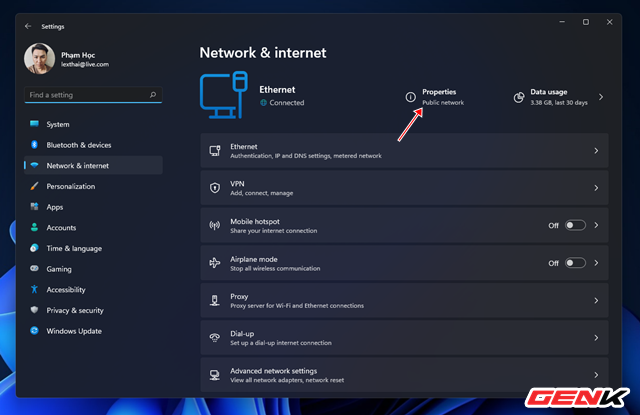This screenshot has width=640, height=415.
Task: Click the Properties info icon
Action: click(410, 97)
